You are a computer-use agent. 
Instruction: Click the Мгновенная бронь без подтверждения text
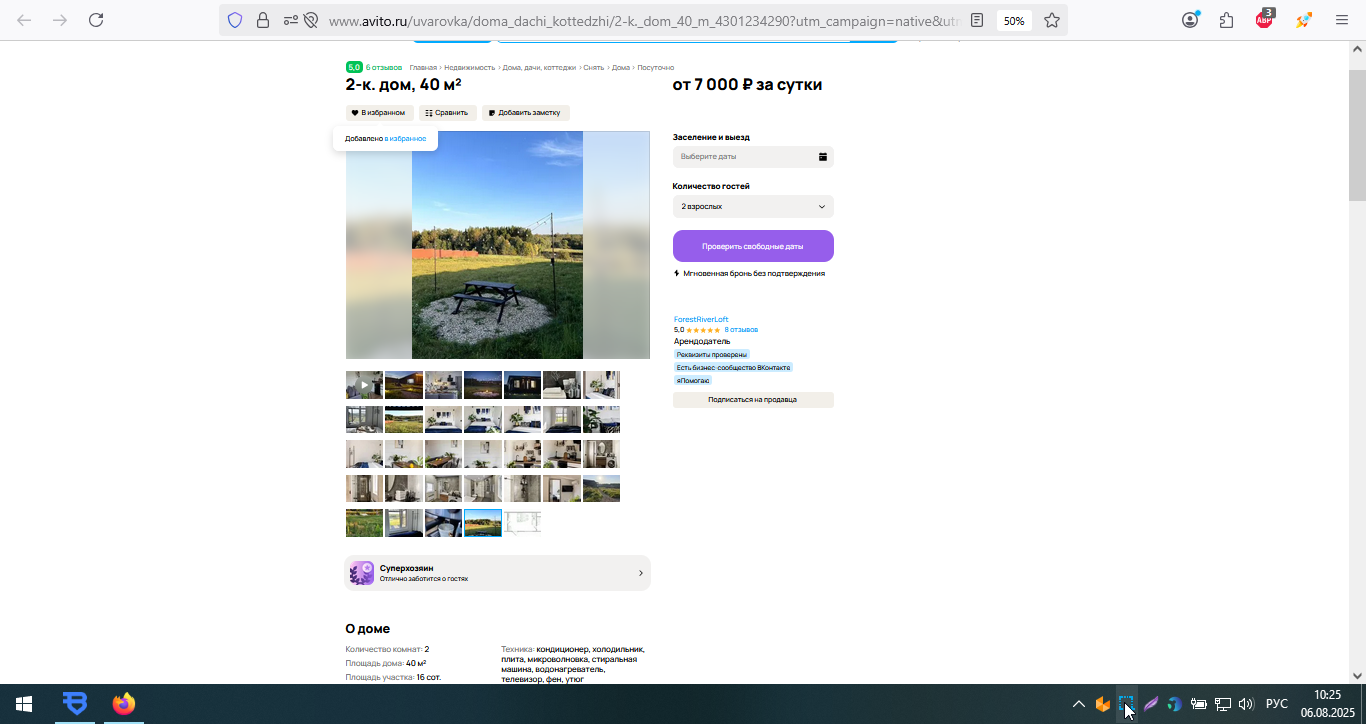pyautogui.click(x=754, y=273)
